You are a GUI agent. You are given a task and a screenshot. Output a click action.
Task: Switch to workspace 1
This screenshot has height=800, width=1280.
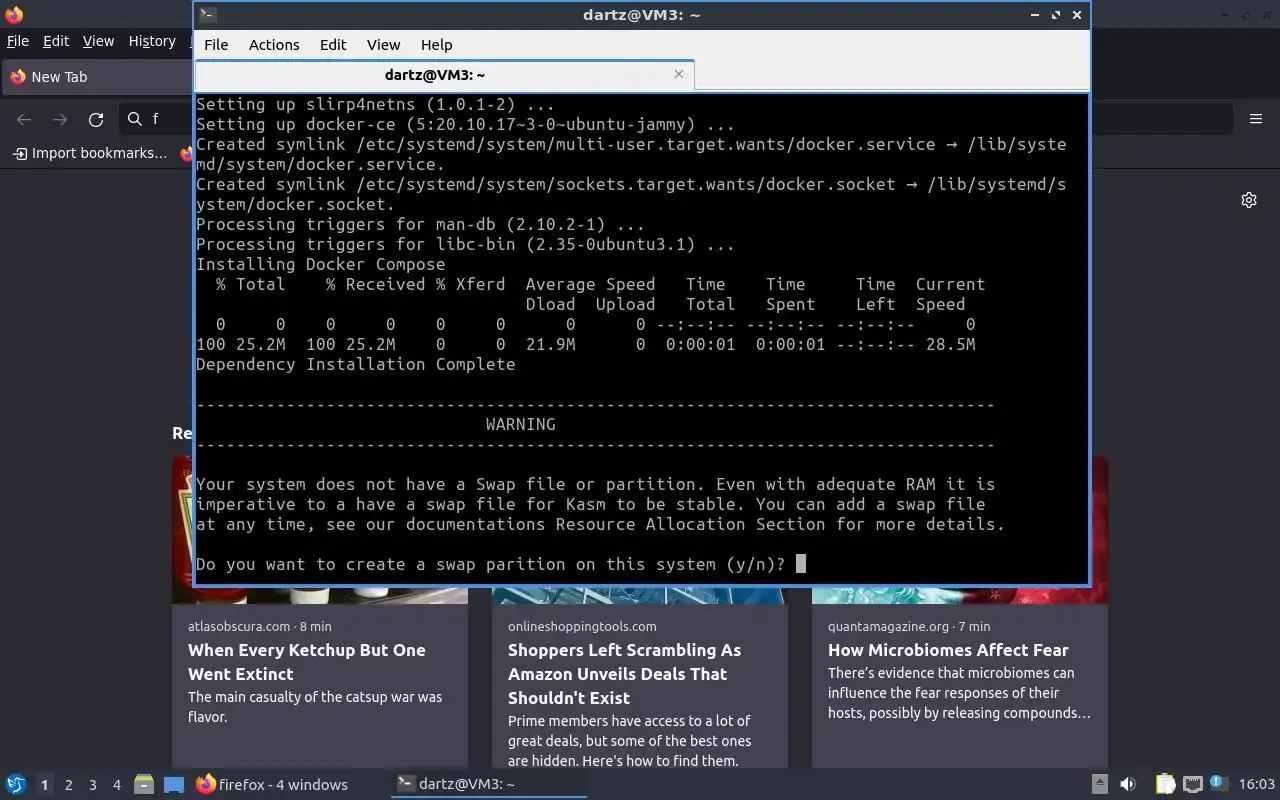[44, 785]
